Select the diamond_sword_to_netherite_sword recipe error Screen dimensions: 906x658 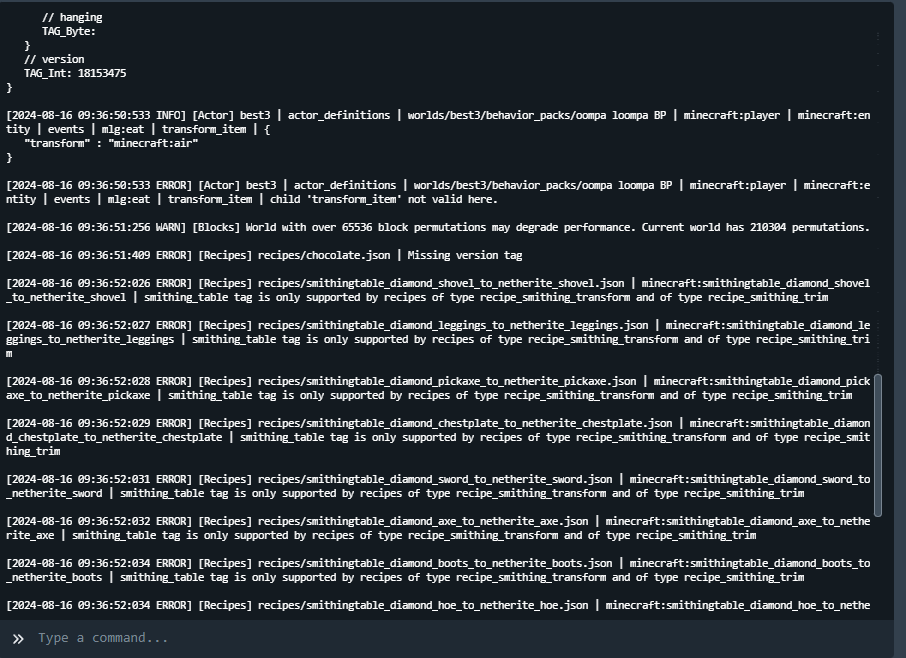pyautogui.click(x=438, y=486)
